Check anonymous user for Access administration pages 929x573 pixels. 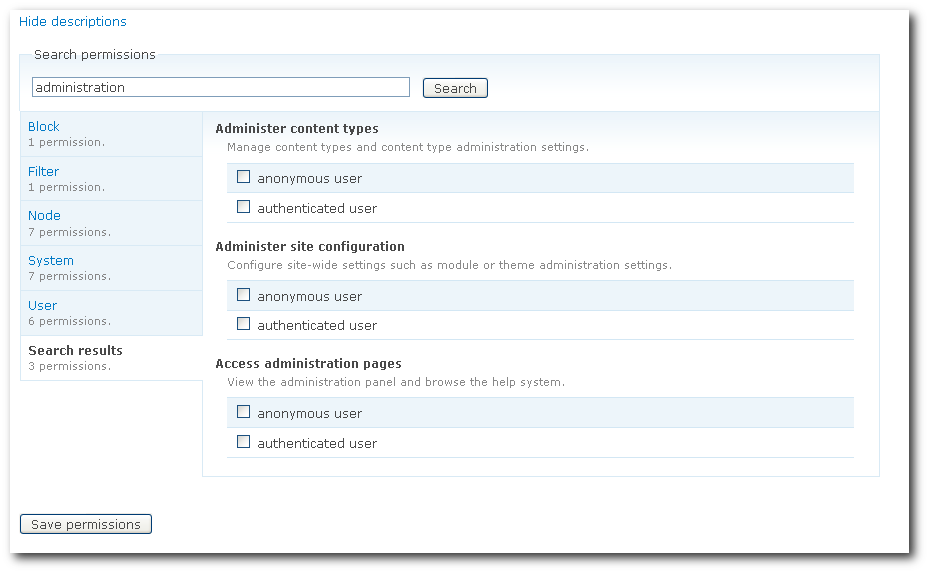click(x=243, y=412)
